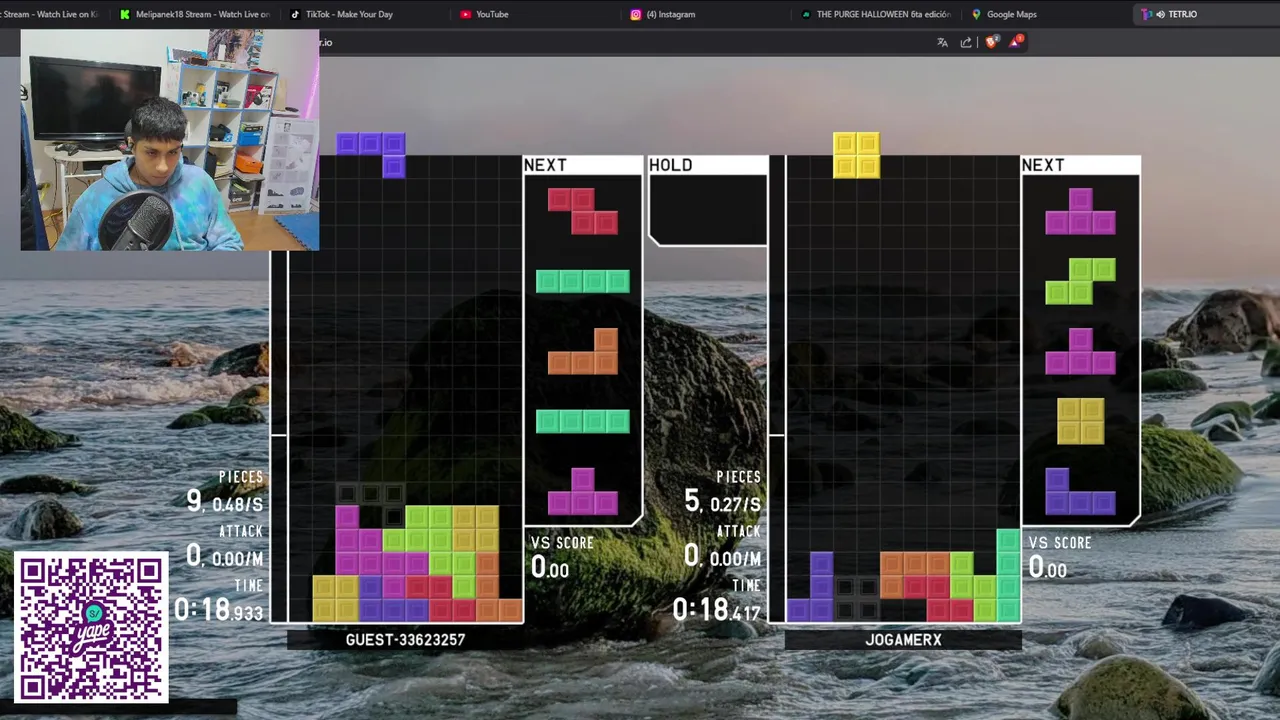Click the empty HOLD piece box
This screenshot has height=720, width=1280.
708,209
